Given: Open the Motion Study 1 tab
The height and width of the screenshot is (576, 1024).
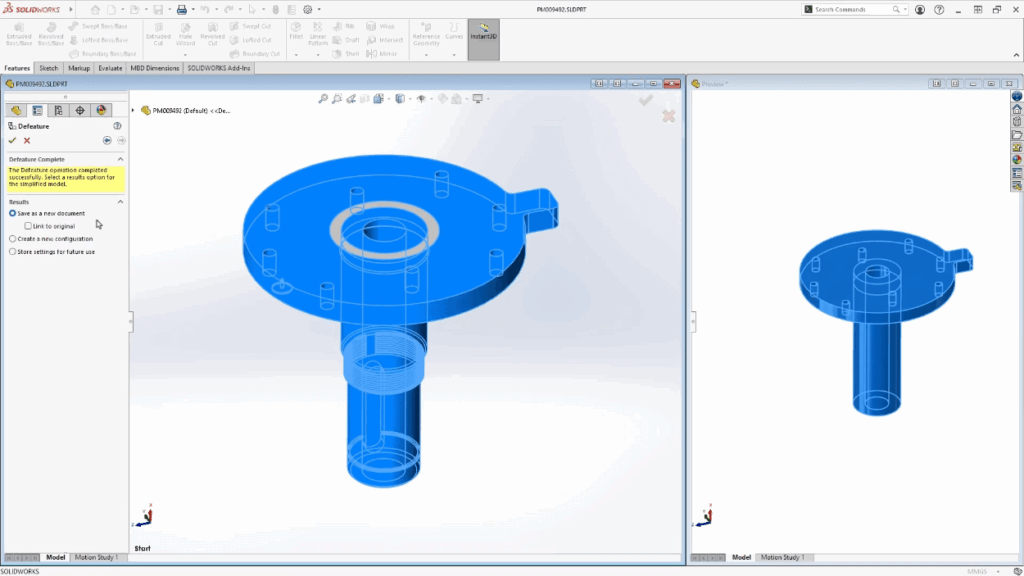Looking at the screenshot, I should 97,557.
